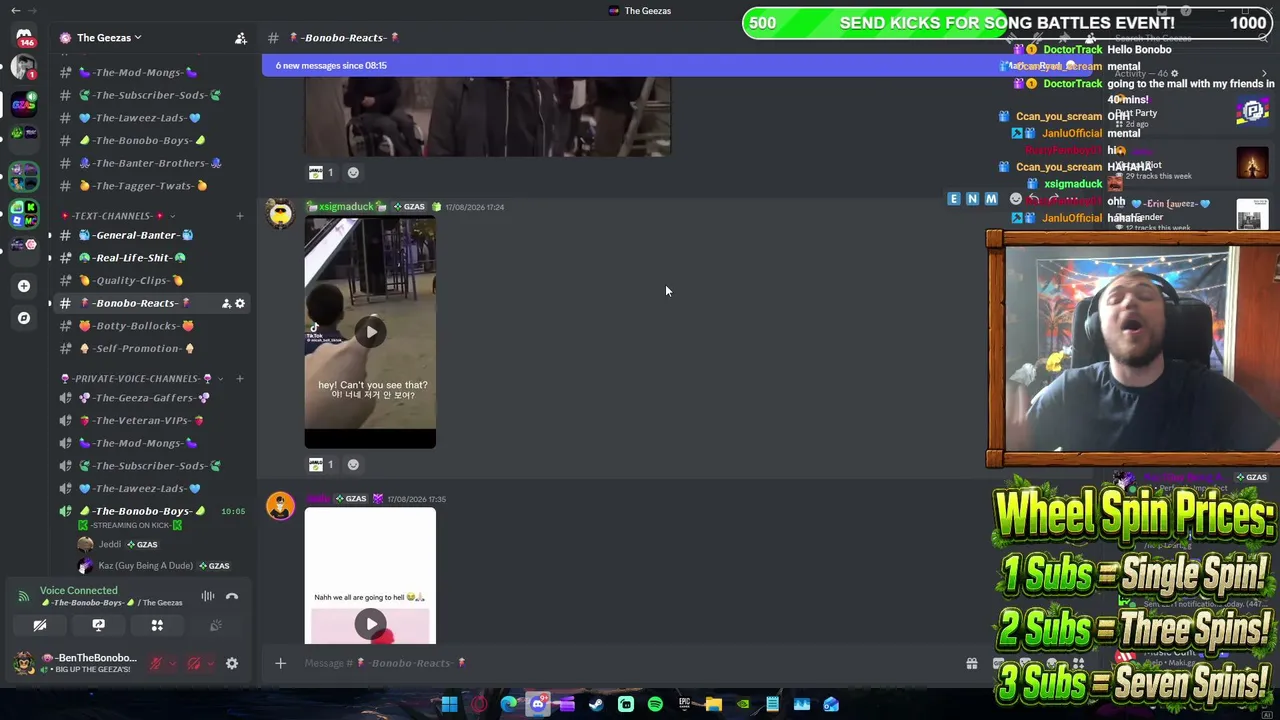Viewport: 1280px width, 720px height.
Task: Join The-Laweez-Lads voice channel
Action: click(150, 489)
